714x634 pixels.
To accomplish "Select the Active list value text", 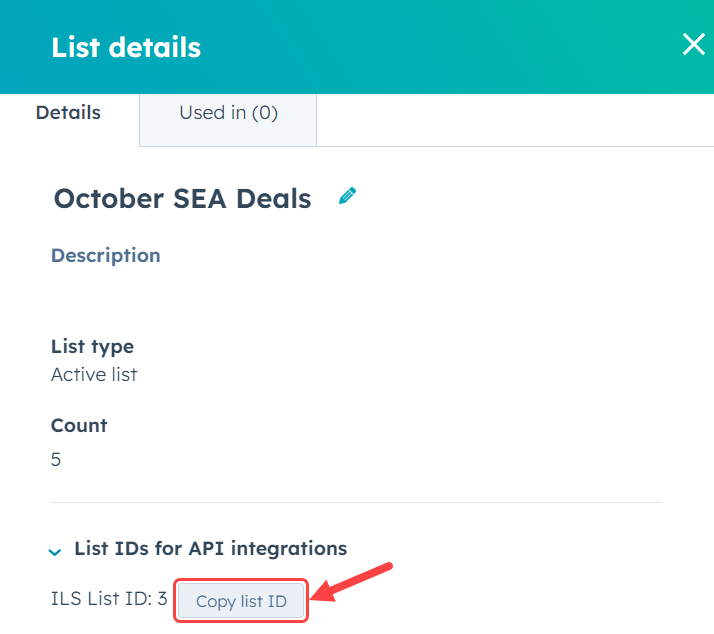I will click(94, 375).
